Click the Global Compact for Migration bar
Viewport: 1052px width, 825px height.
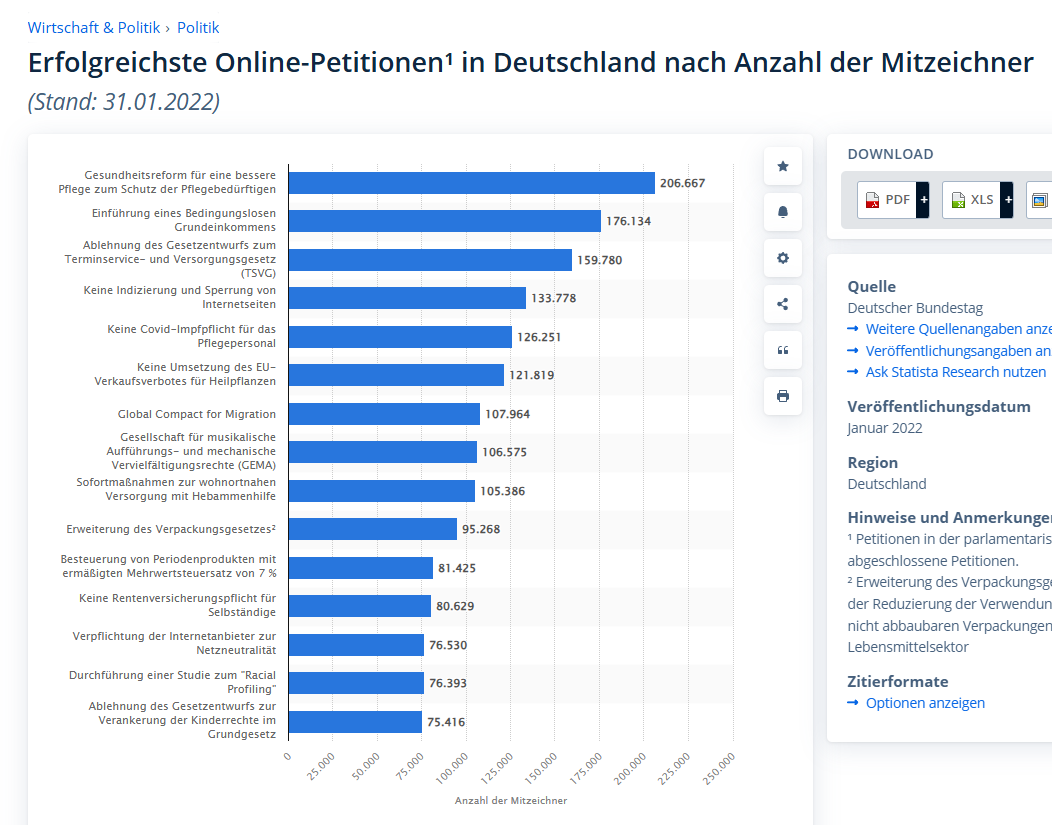[x=384, y=414]
